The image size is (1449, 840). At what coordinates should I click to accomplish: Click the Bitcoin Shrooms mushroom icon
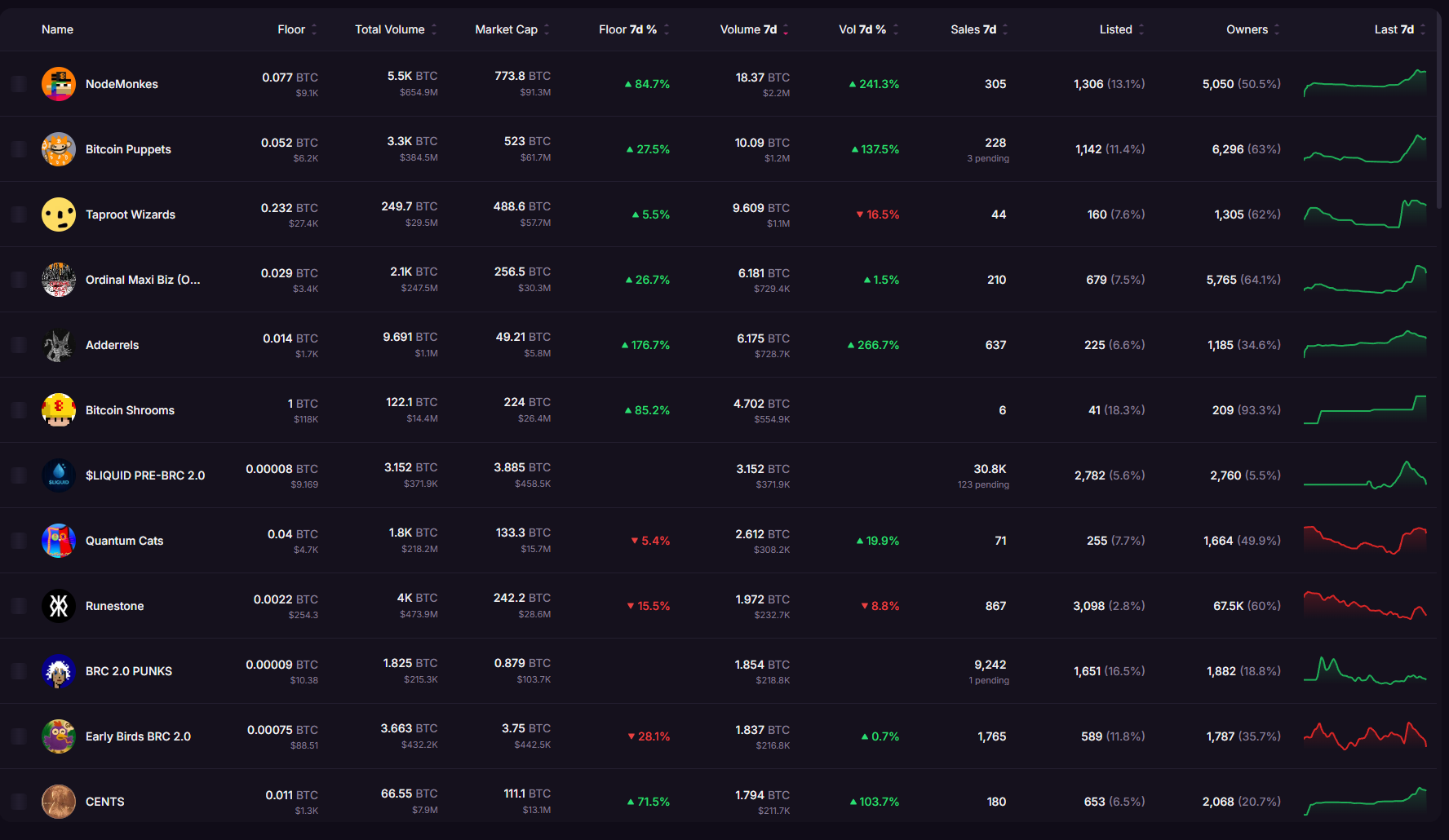click(x=59, y=410)
